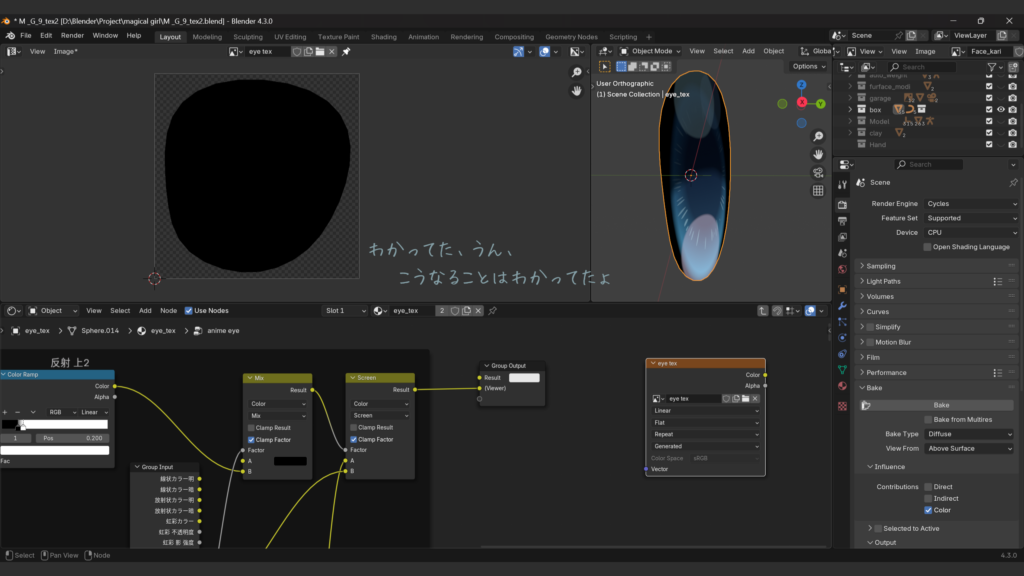Switch to orthographic grid view icon in viewport

818,190
